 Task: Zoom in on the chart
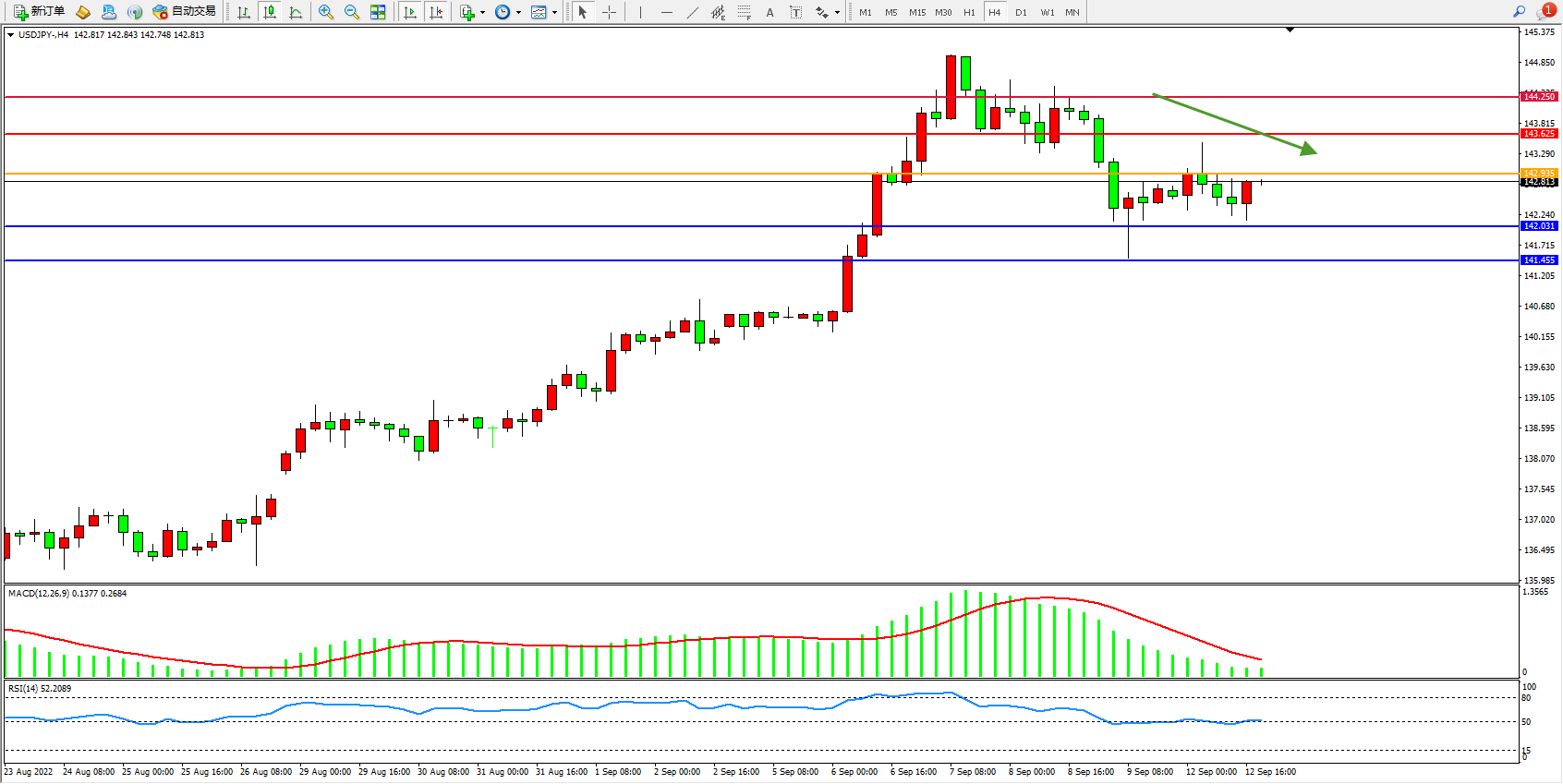326,12
